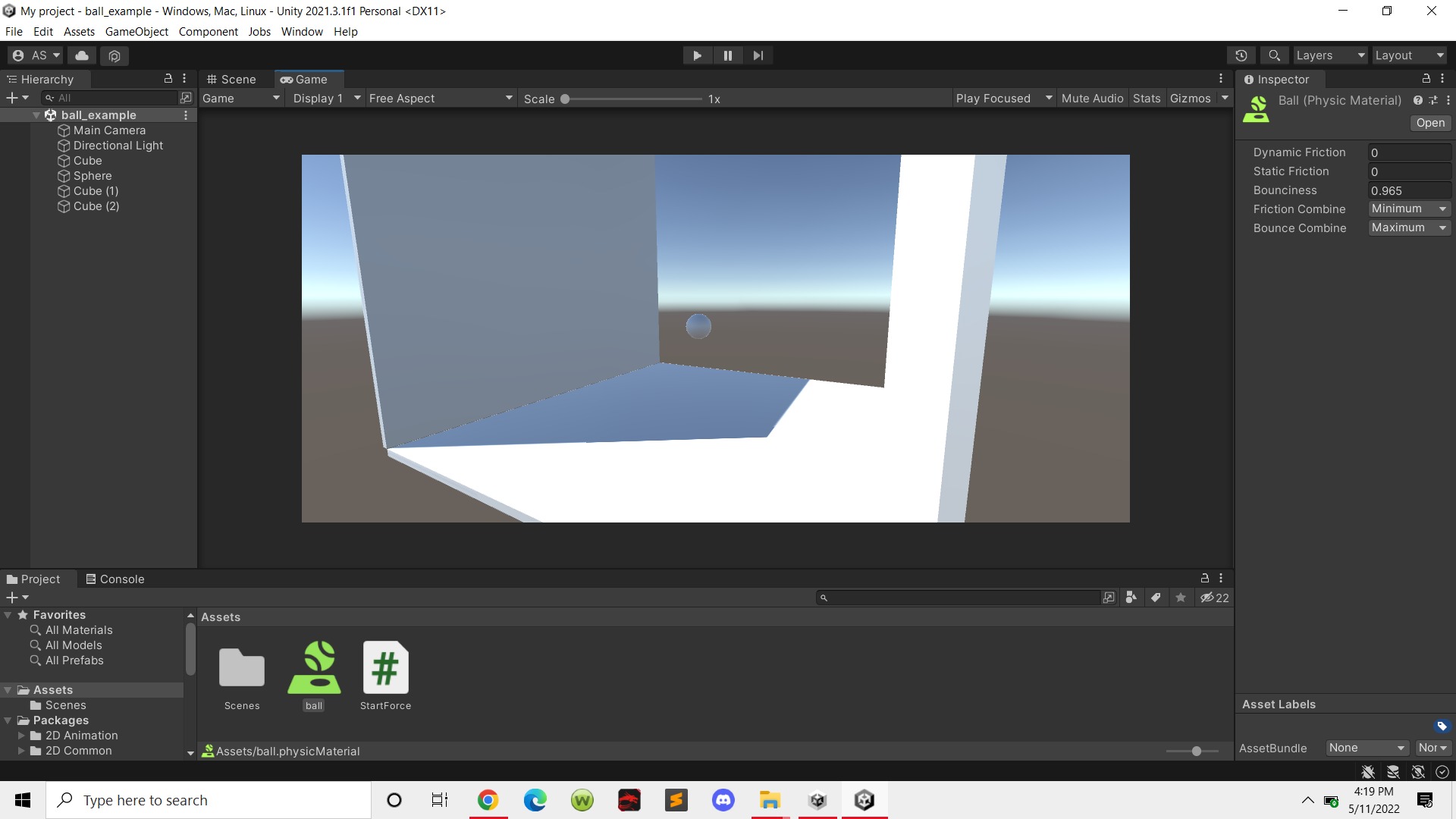Screen dimensions: 1456x819
Task: Start Play mode with the Play button
Action: click(697, 55)
